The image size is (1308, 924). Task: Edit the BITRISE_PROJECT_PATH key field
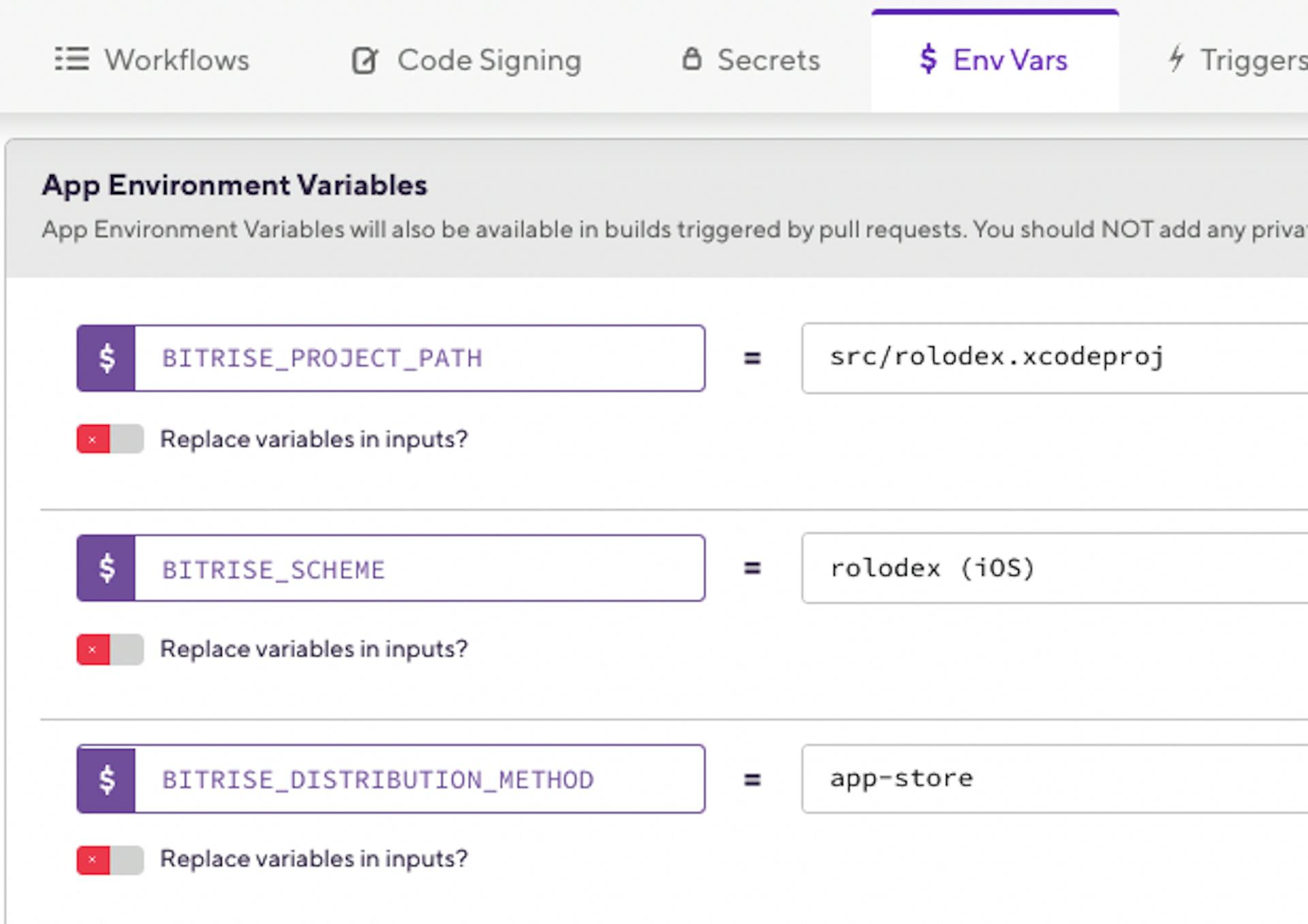(x=418, y=358)
